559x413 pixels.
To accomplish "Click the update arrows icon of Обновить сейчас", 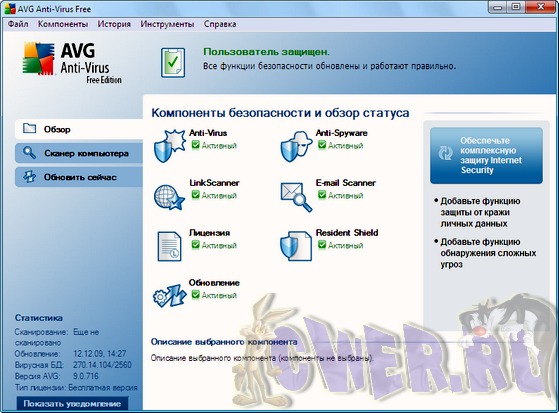I will click(x=29, y=177).
